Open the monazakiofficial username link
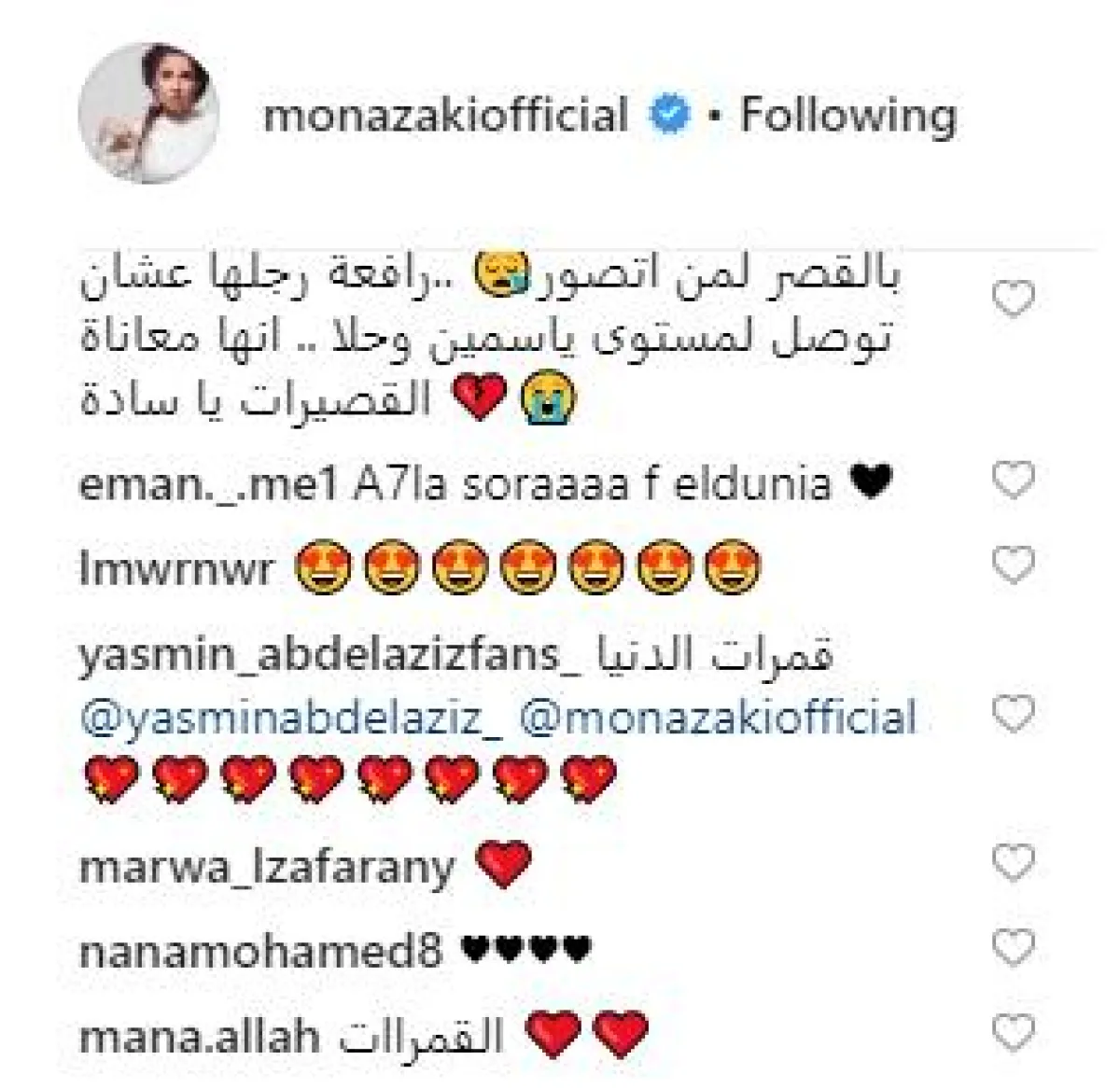Image resolution: width=1120 pixels, height=1088 pixels. pos(446,116)
